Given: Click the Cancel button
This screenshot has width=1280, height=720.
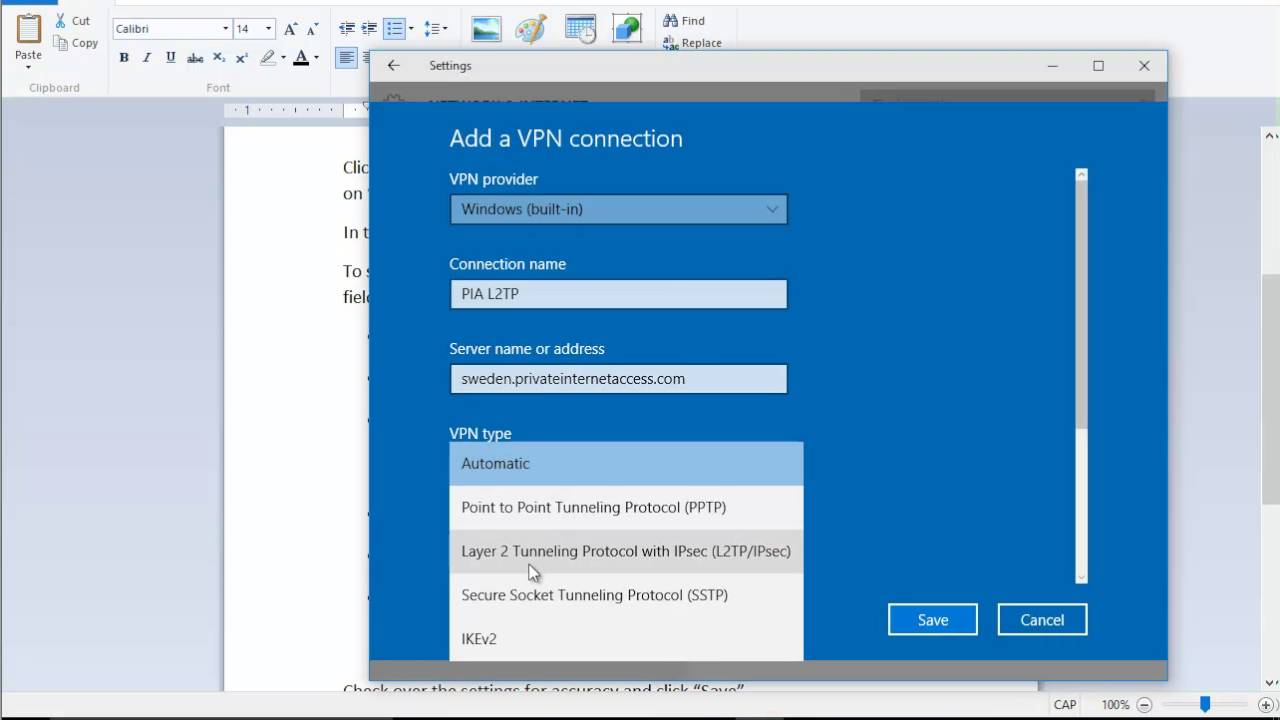Looking at the screenshot, I should click(x=1042, y=620).
